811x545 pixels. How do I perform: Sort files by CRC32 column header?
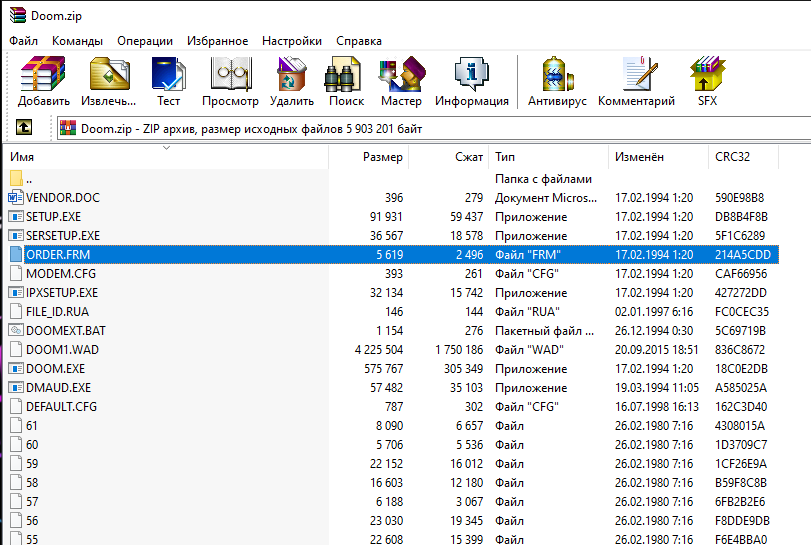point(732,157)
